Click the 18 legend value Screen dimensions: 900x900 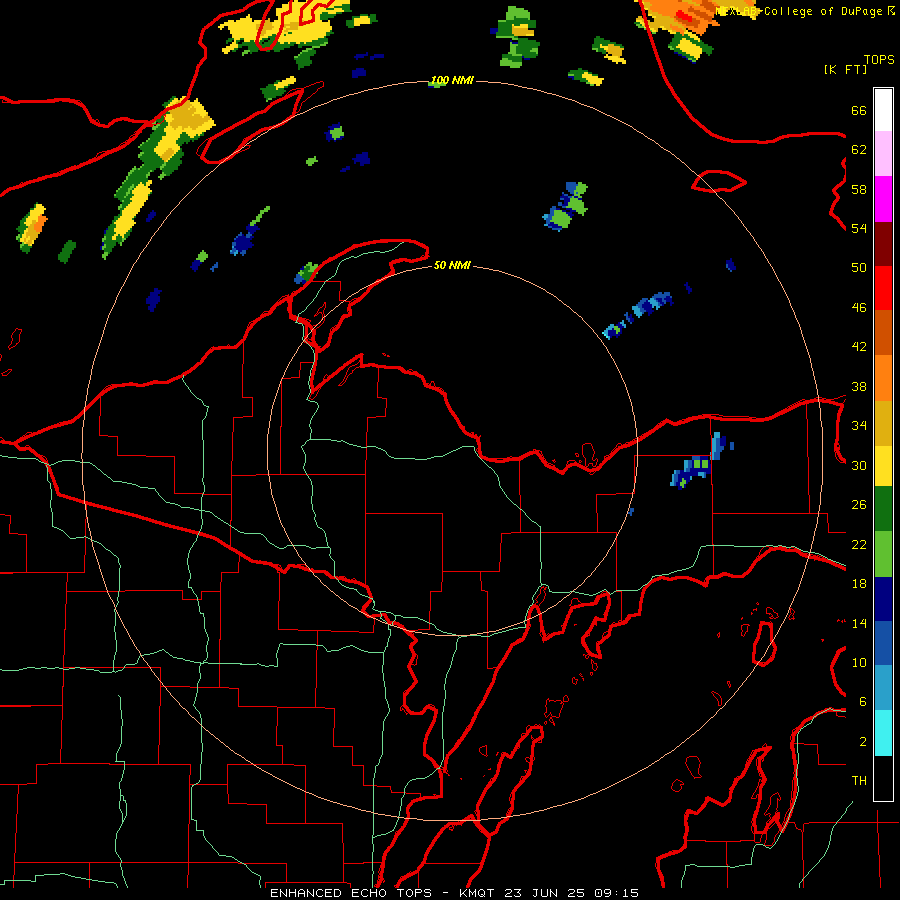click(859, 584)
